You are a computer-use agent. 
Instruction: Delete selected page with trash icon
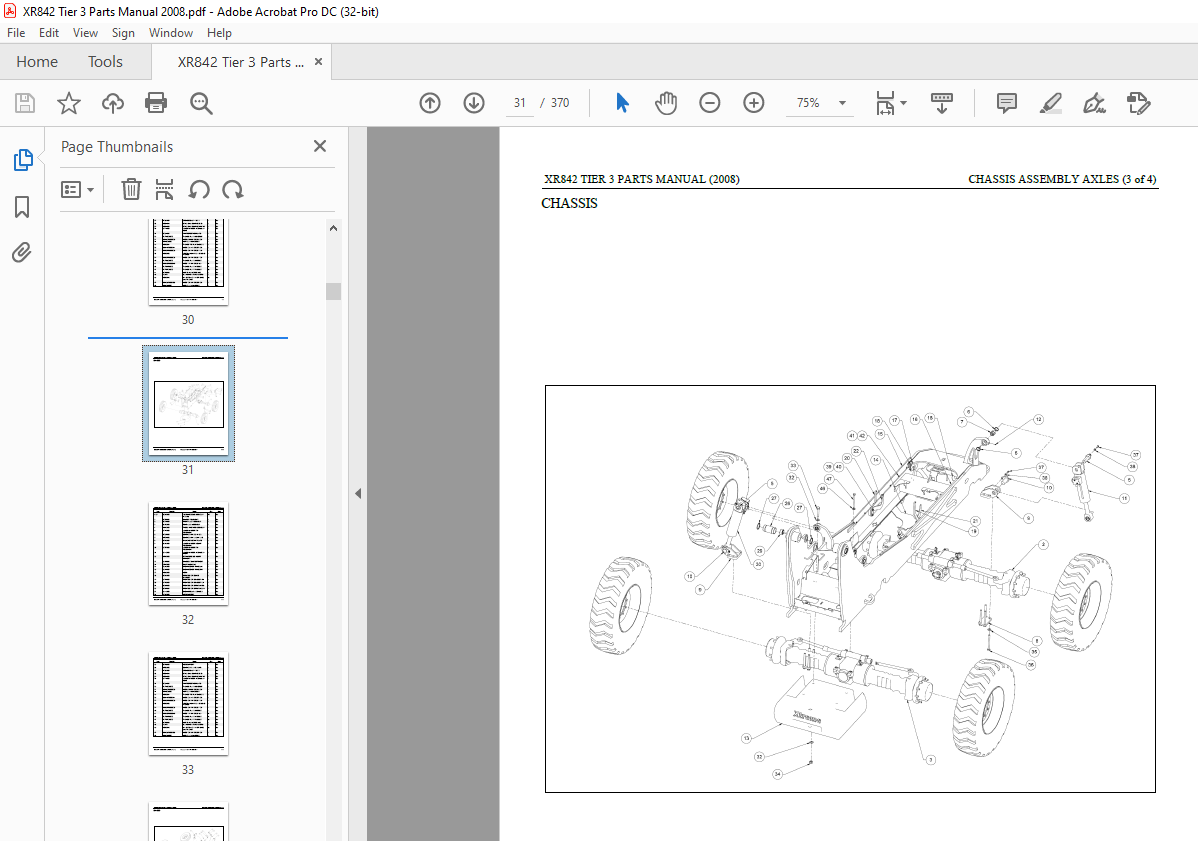tap(131, 189)
